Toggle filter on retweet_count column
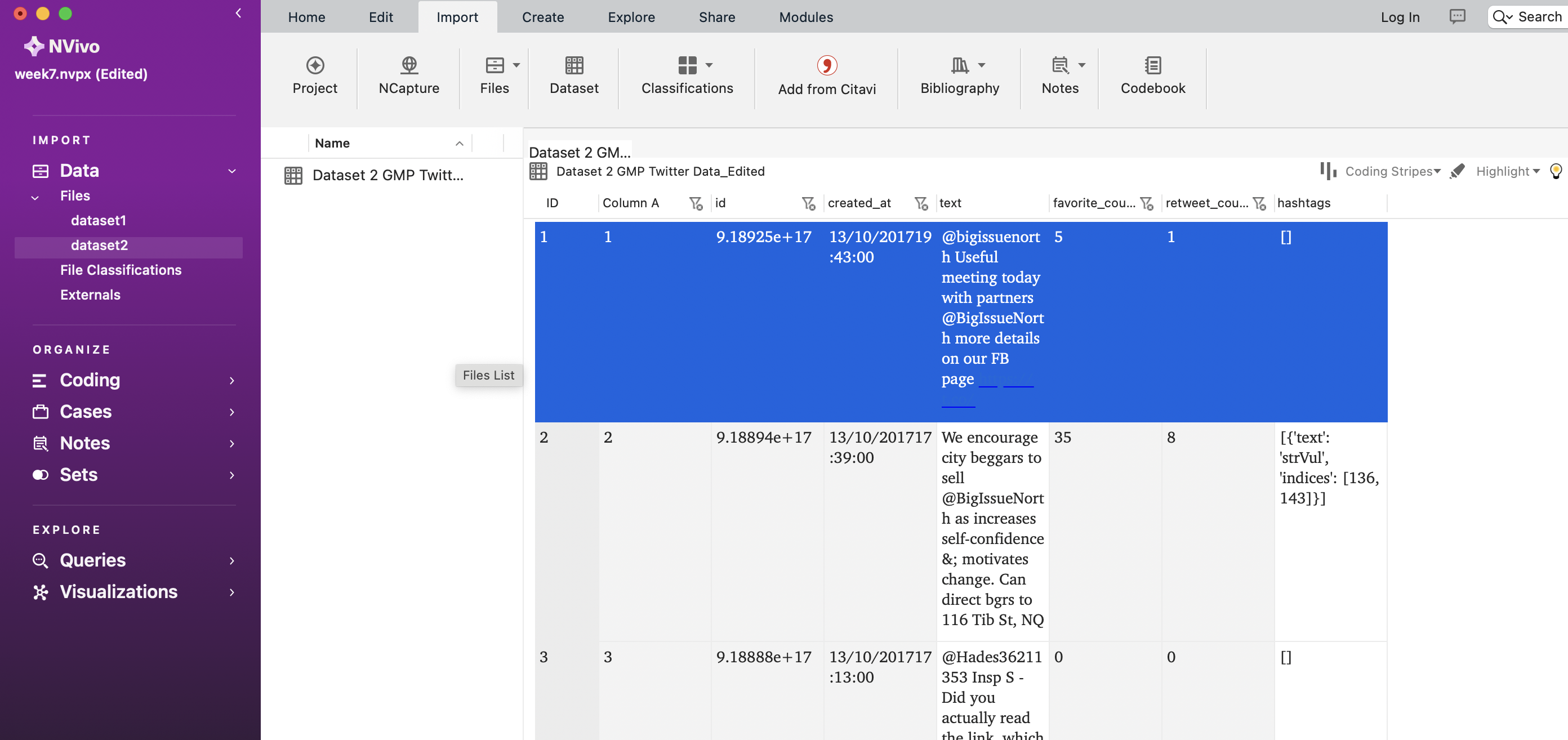 1259,204
